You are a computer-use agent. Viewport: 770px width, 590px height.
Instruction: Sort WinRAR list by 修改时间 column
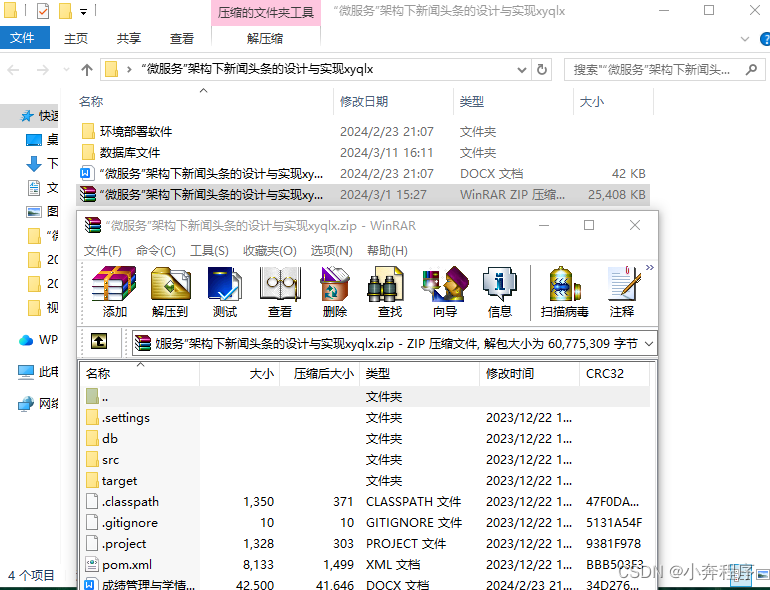pyautogui.click(x=529, y=374)
